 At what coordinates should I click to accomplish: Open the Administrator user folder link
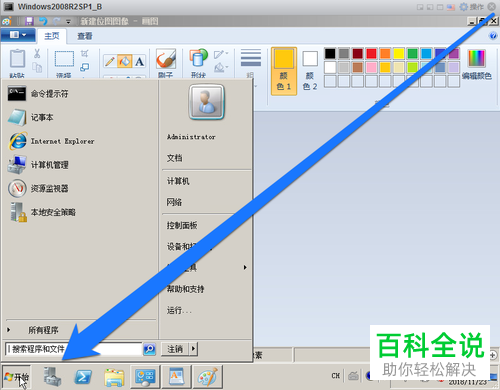pos(191,137)
